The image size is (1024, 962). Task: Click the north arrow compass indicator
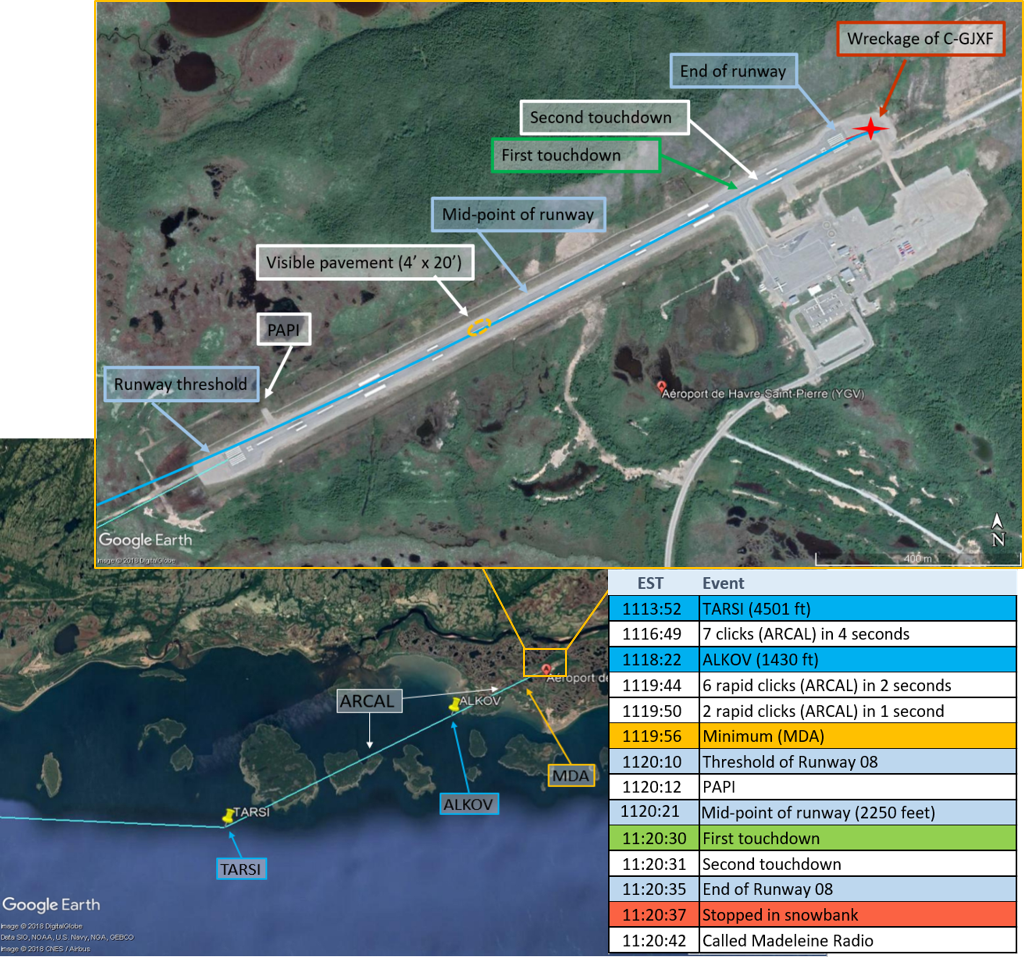(x=997, y=530)
